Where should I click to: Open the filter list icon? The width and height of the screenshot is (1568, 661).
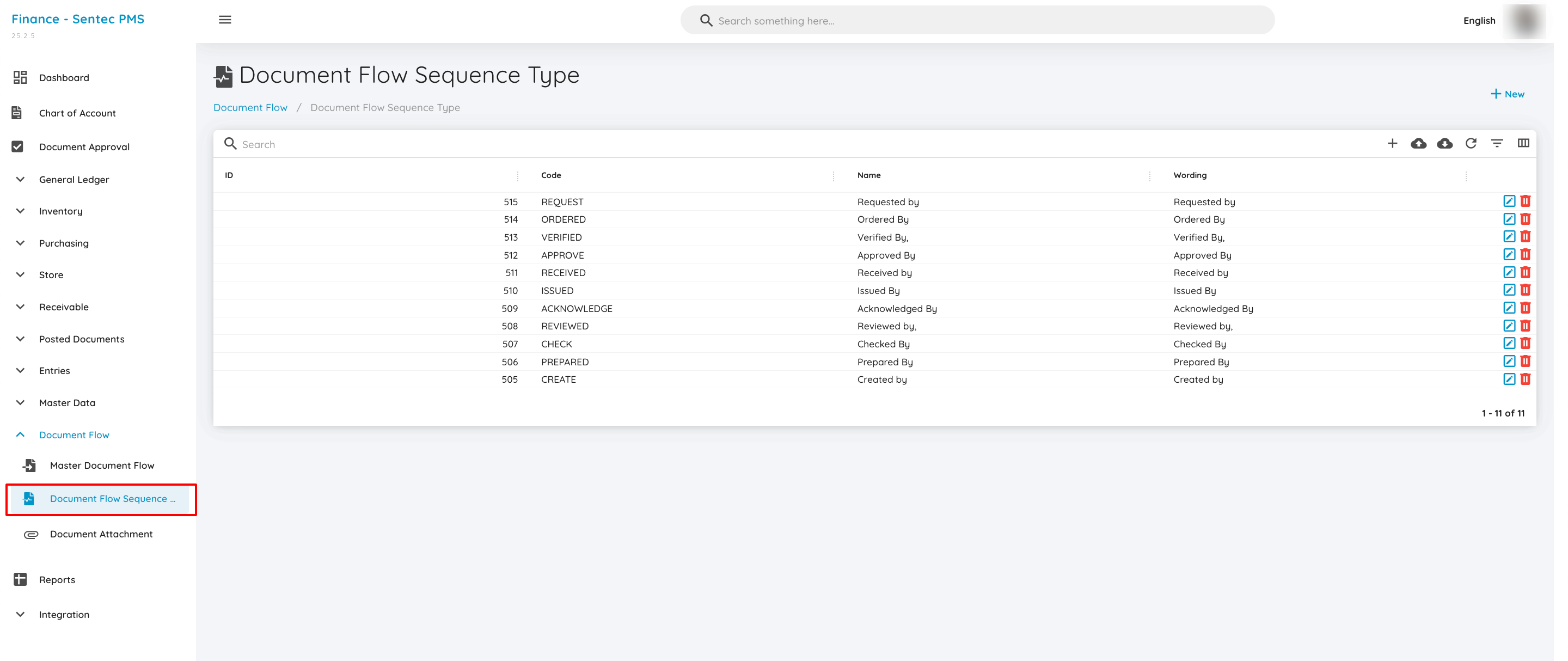click(x=1497, y=144)
